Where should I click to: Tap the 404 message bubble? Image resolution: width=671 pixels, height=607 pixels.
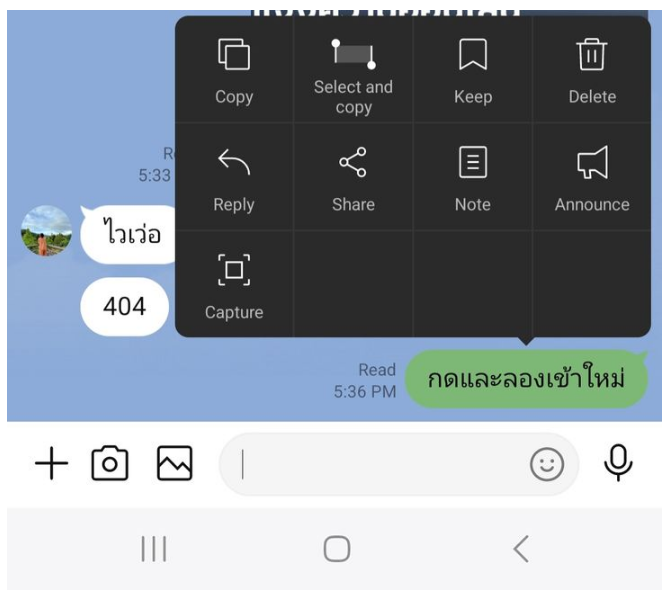coord(124,306)
